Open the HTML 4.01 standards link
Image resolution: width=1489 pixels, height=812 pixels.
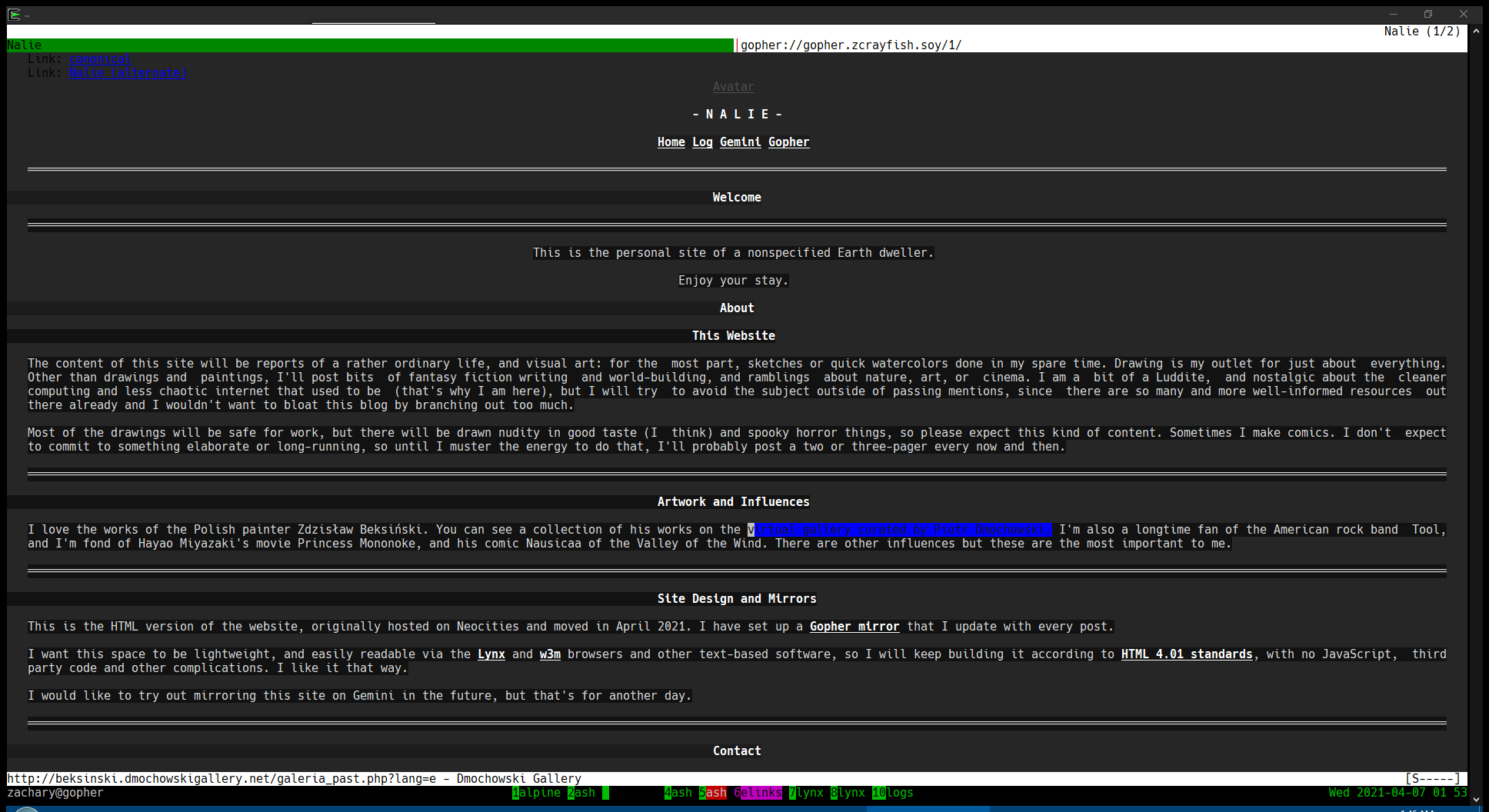[x=1186, y=654]
